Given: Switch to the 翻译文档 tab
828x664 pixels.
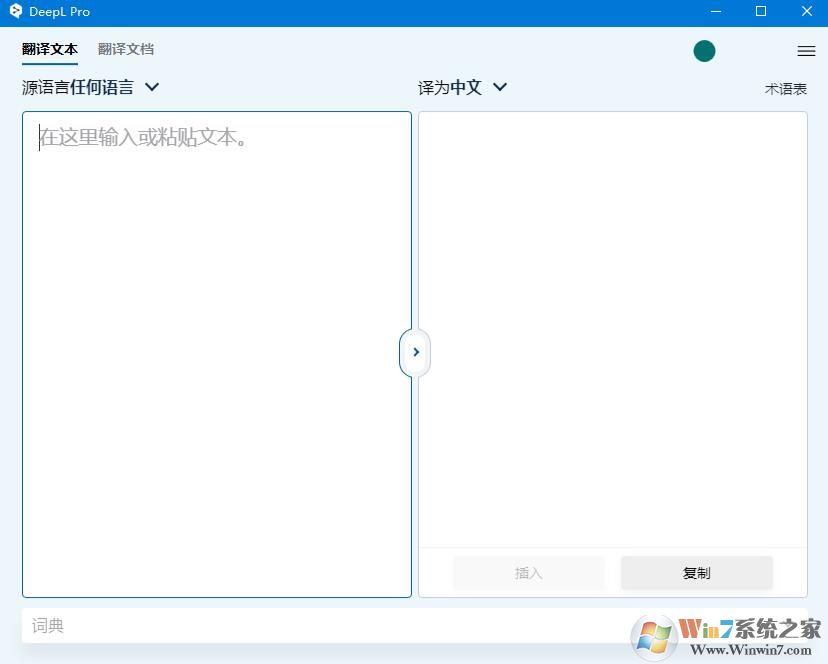Looking at the screenshot, I should [126, 49].
